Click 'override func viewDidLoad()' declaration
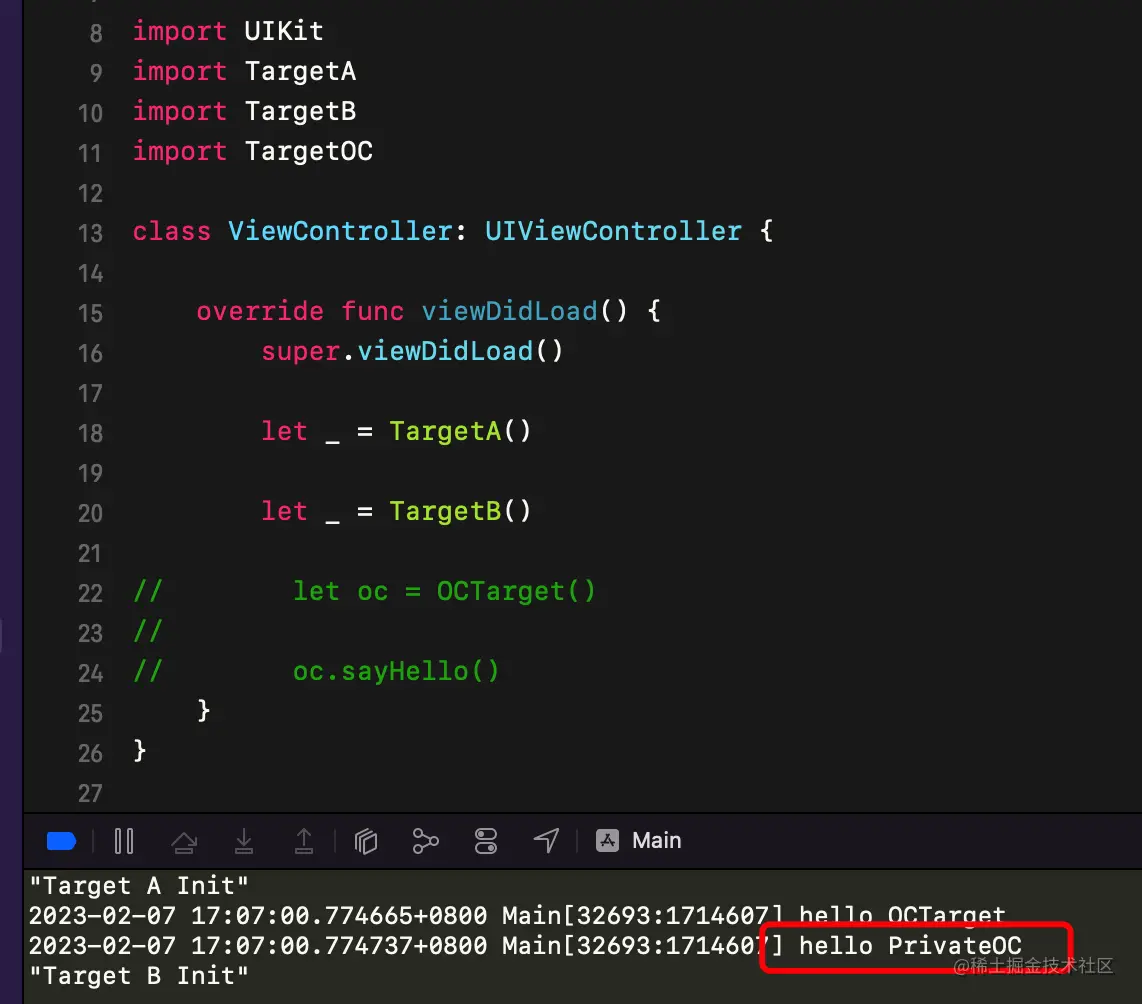Viewport: 1142px width, 1004px height. pos(428,312)
